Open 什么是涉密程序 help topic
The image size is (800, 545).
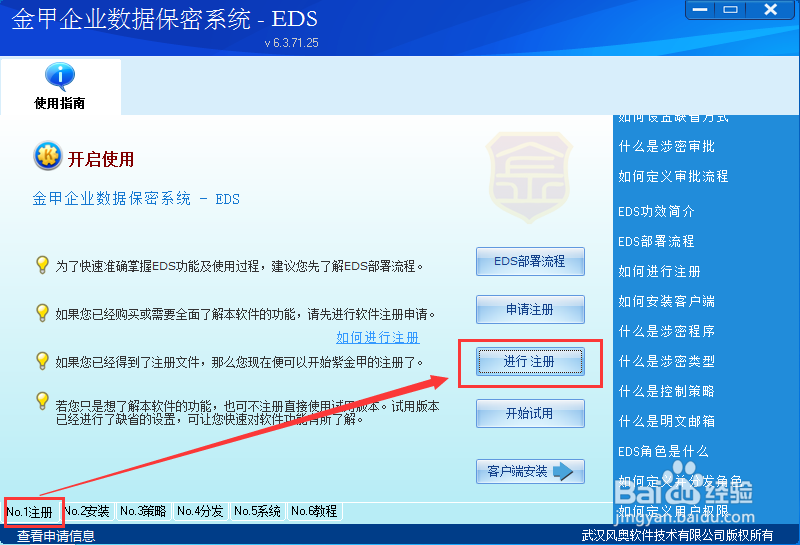coord(666,331)
